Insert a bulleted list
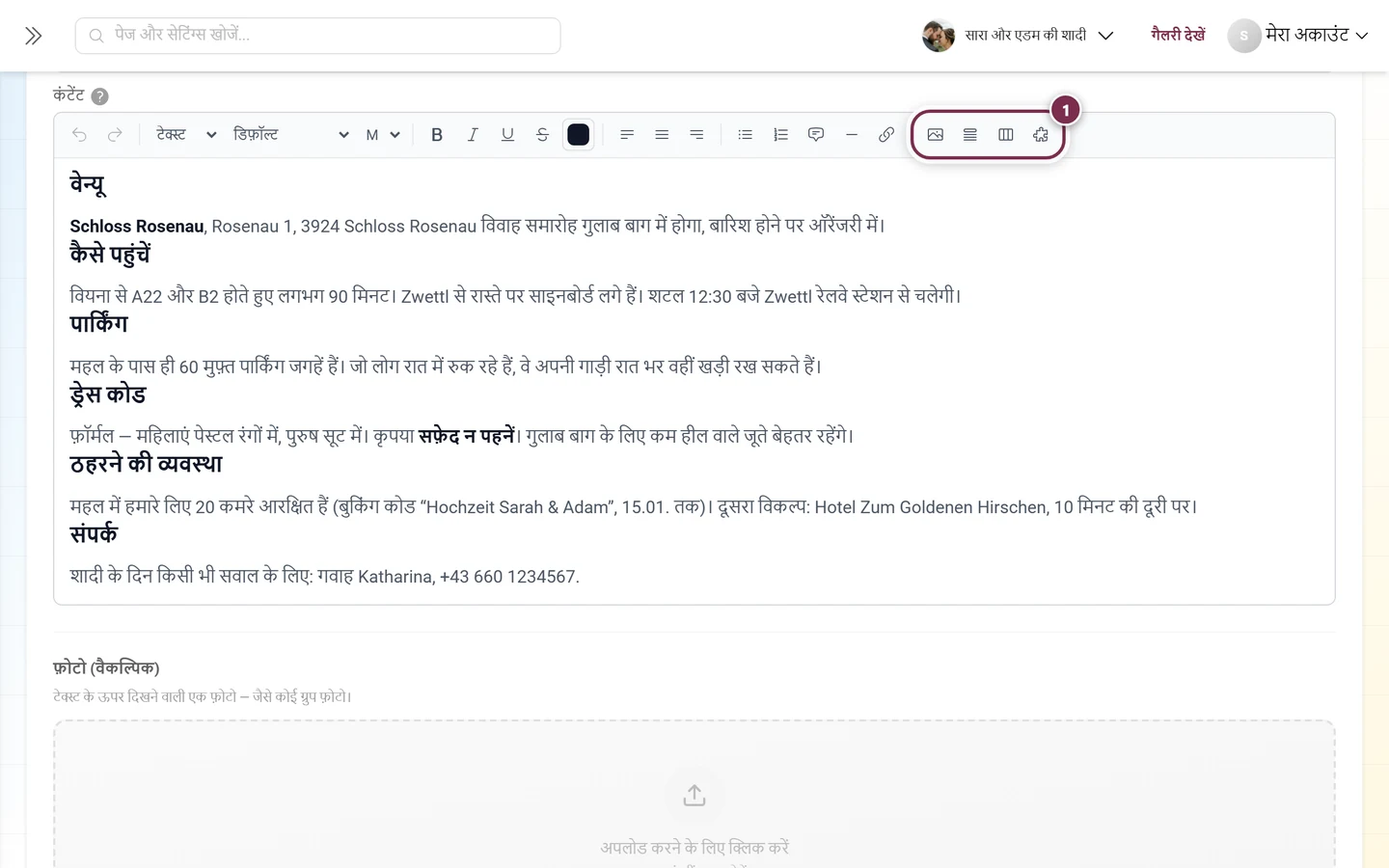Image resolution: width=1389 pixels, height=868 pixels. click(745, 135)
